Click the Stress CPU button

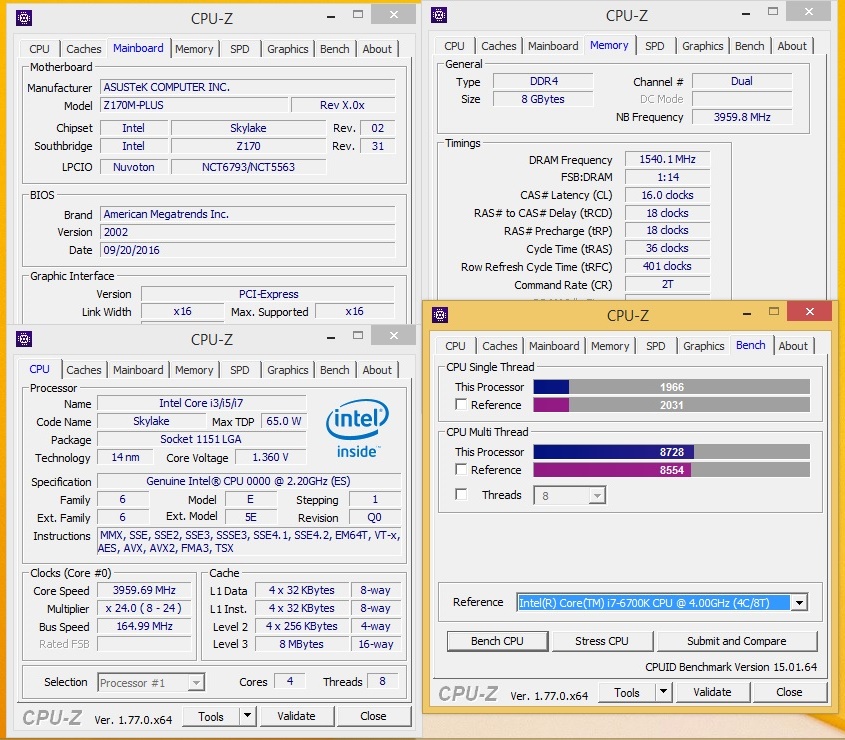[601, 641]
